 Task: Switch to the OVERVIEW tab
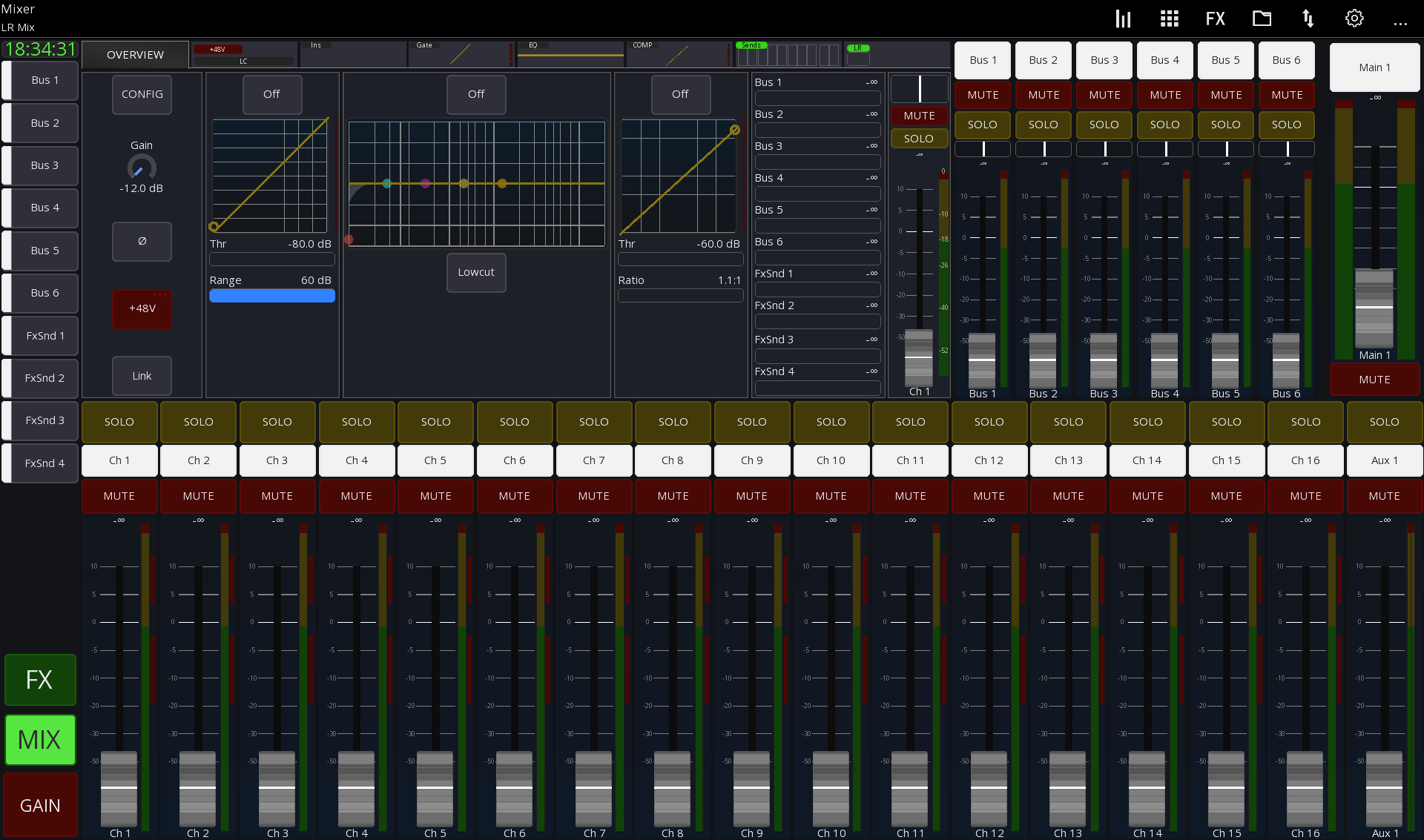(135, 54)
